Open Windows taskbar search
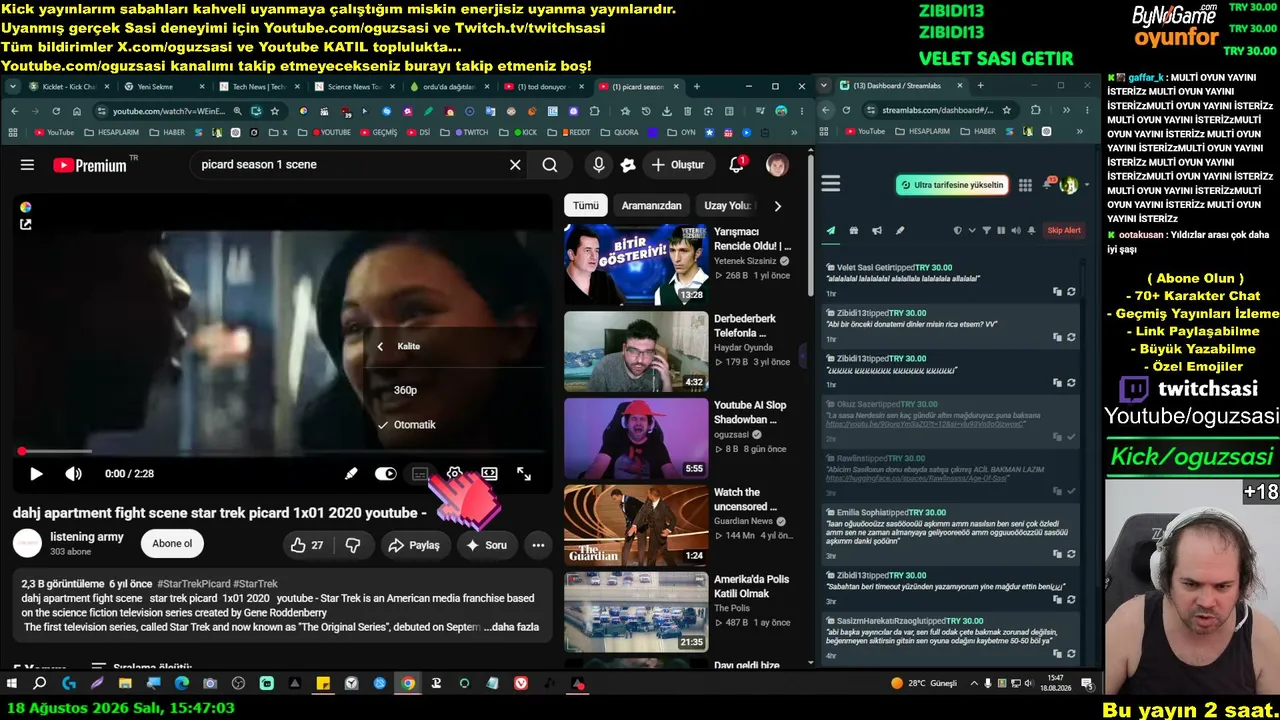The height and width of the screenshot is (720, 1280). click(x=40, y=684)
